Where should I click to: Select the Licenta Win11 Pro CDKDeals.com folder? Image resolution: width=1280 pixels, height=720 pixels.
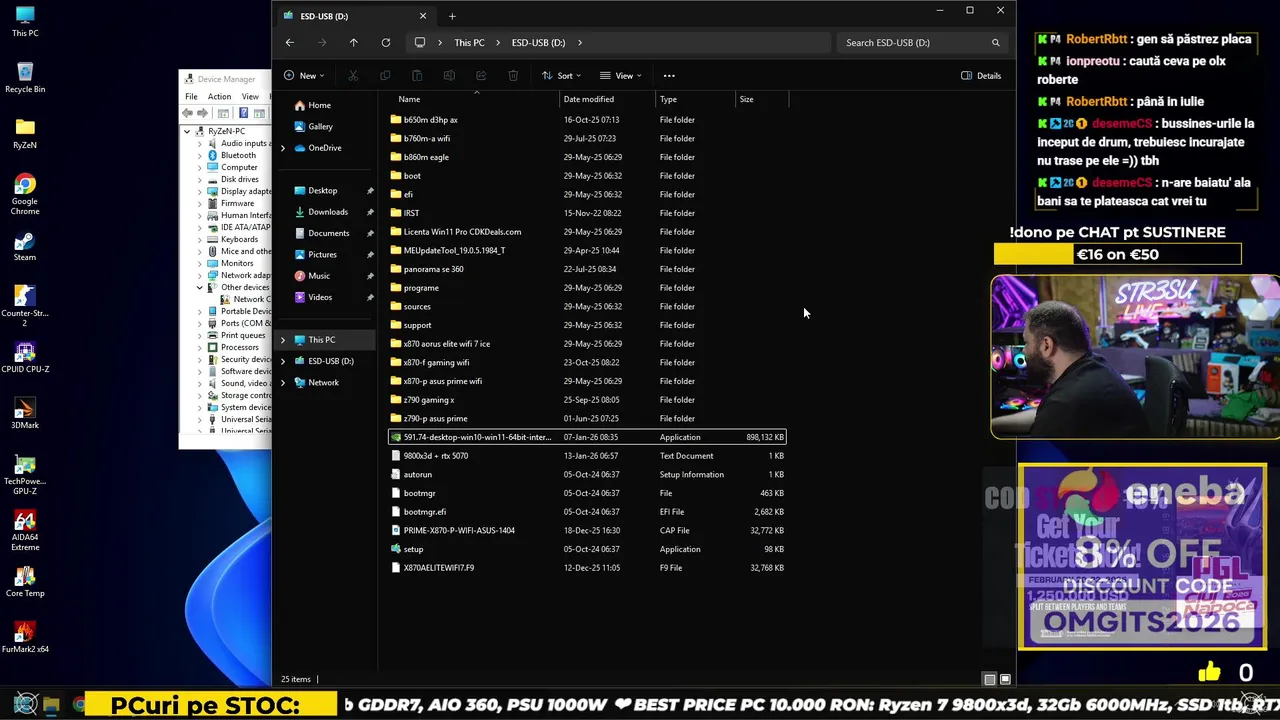click(x=462, y=232)
